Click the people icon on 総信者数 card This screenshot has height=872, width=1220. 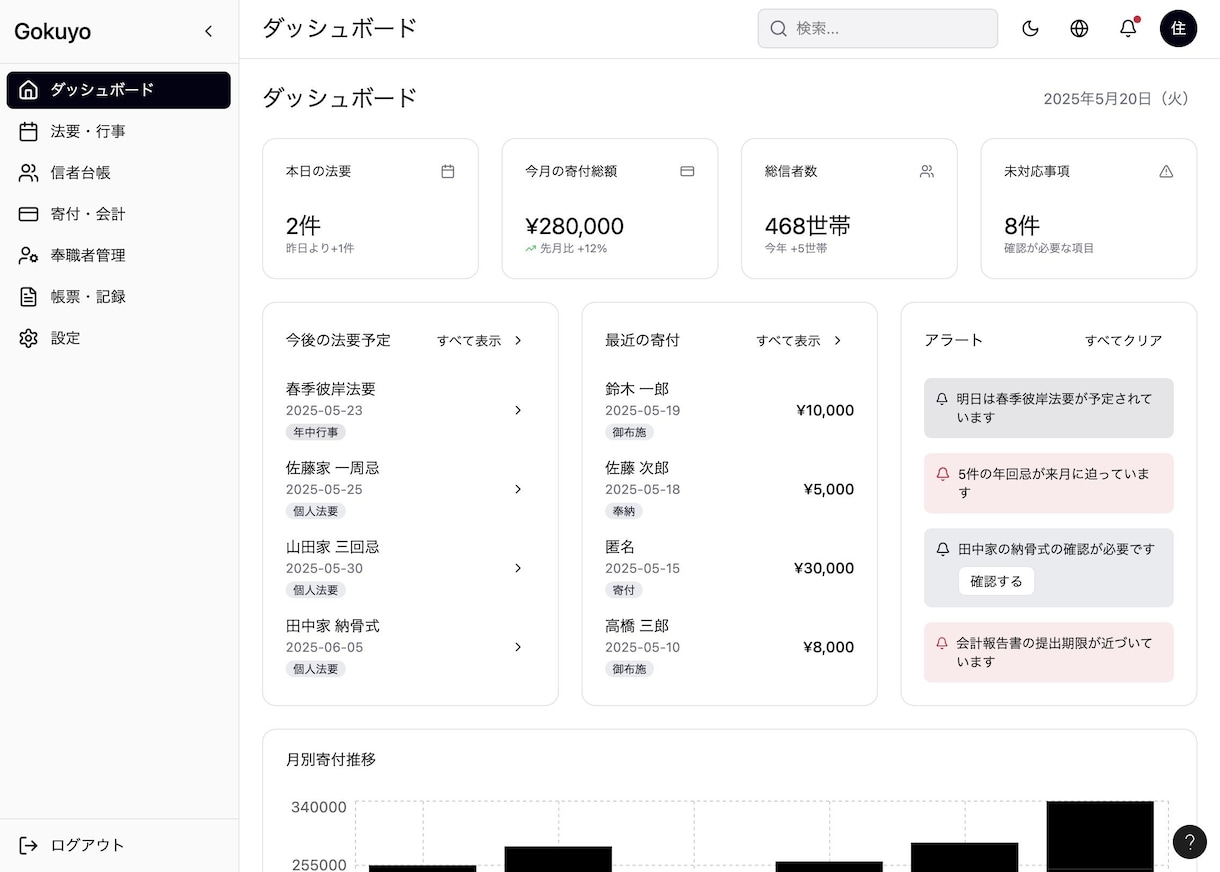coord(927,171)
